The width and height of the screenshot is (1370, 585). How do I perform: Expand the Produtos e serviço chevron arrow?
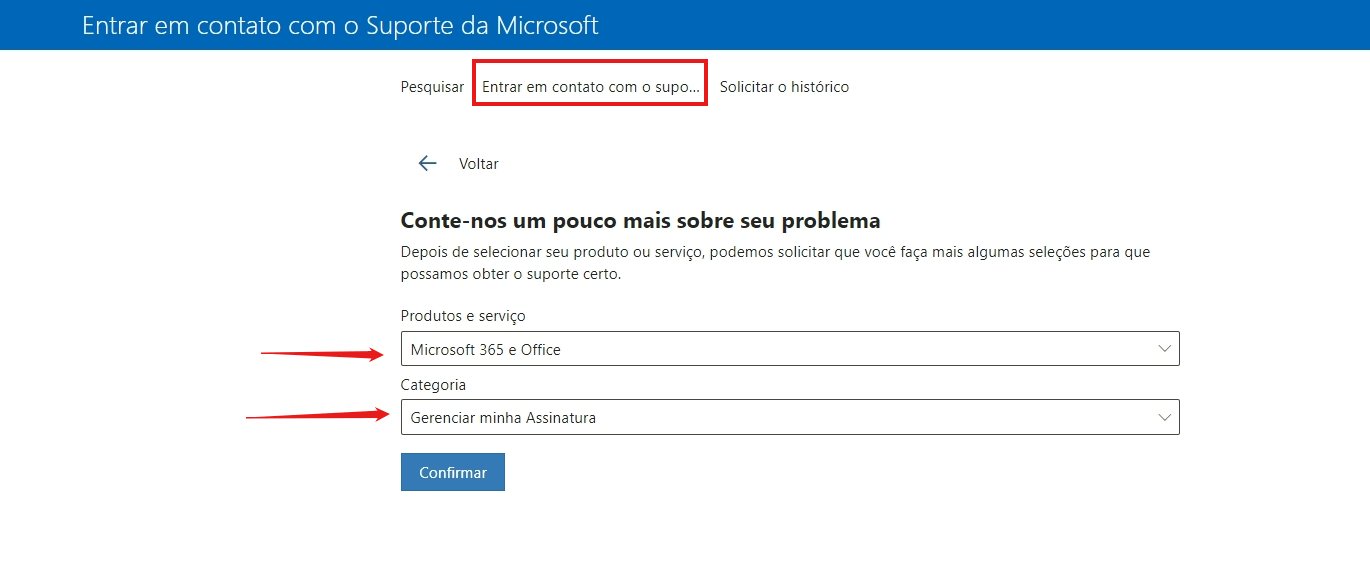point(1164,349)
